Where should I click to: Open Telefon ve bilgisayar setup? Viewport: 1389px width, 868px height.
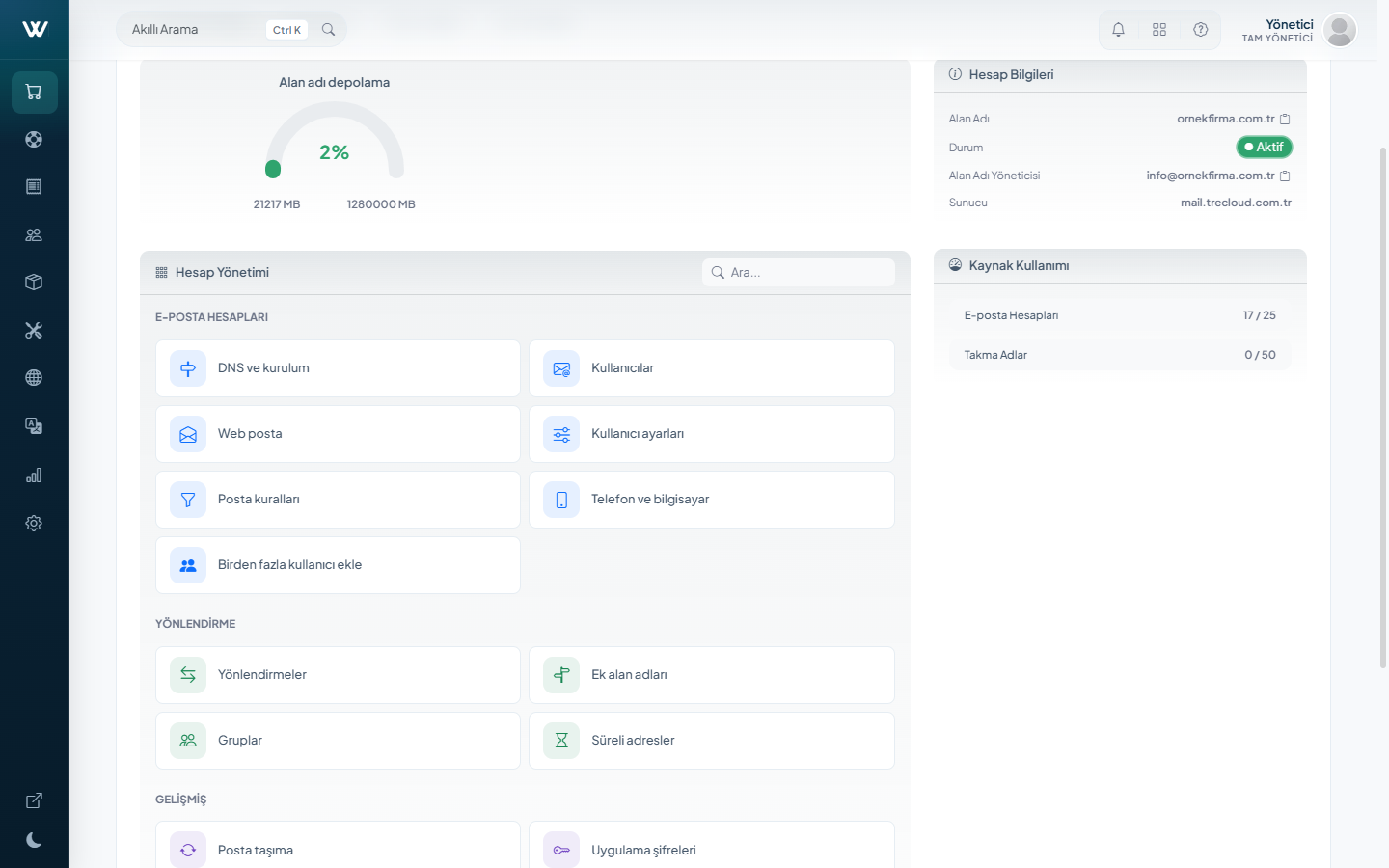click(x=712, y=500)
